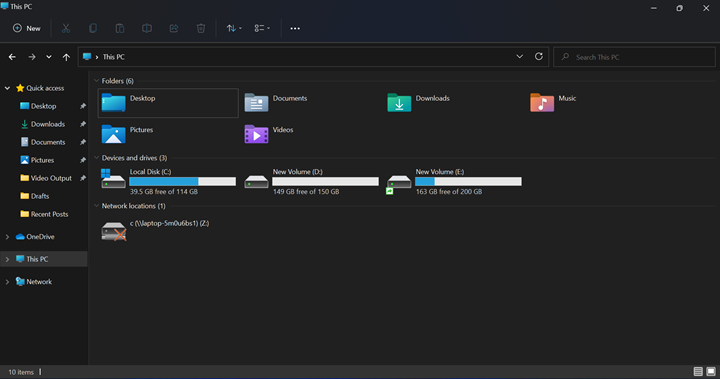720x379 pixels.
Task: Select the Local Disk (C:) drive icon
Action: (113, 179)
